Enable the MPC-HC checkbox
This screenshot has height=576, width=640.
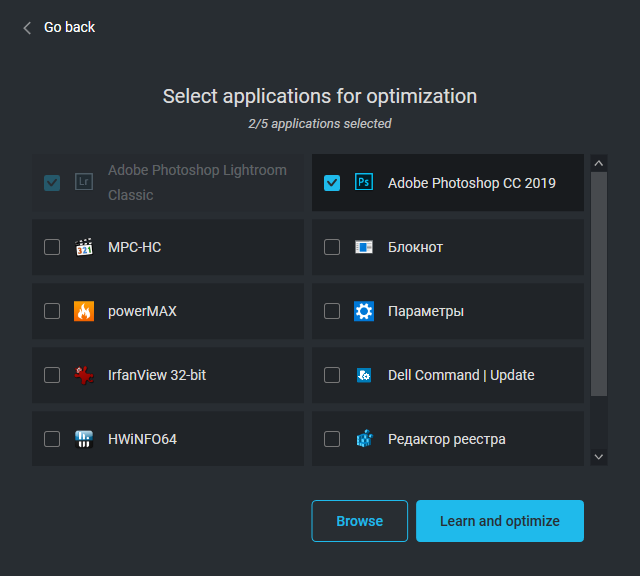coord(52,247)
